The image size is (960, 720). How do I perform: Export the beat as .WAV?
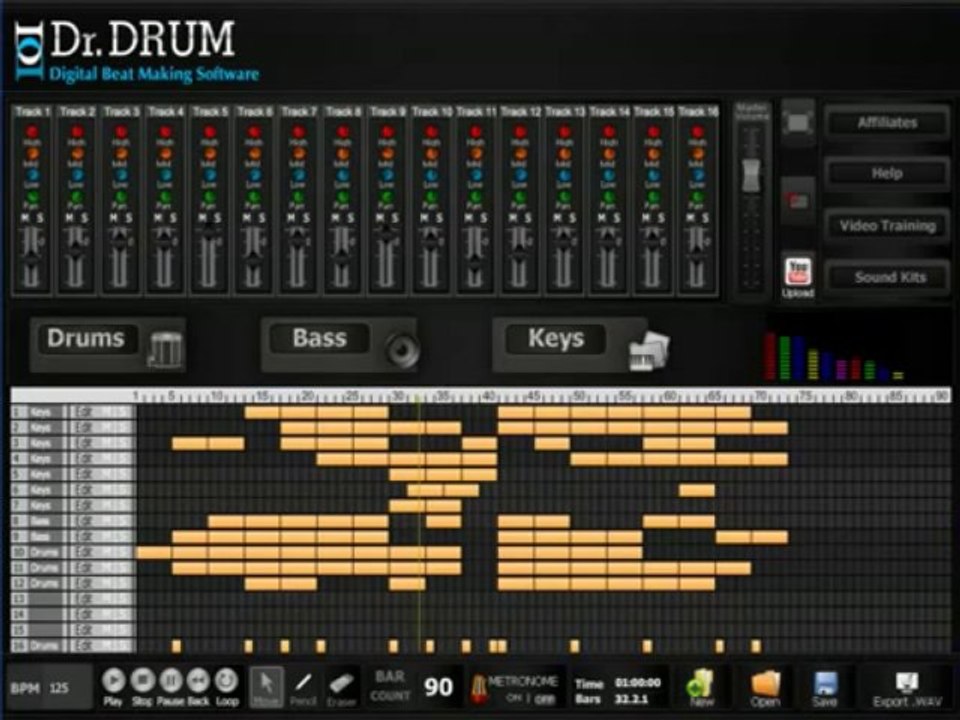click(x=907, y=688)
